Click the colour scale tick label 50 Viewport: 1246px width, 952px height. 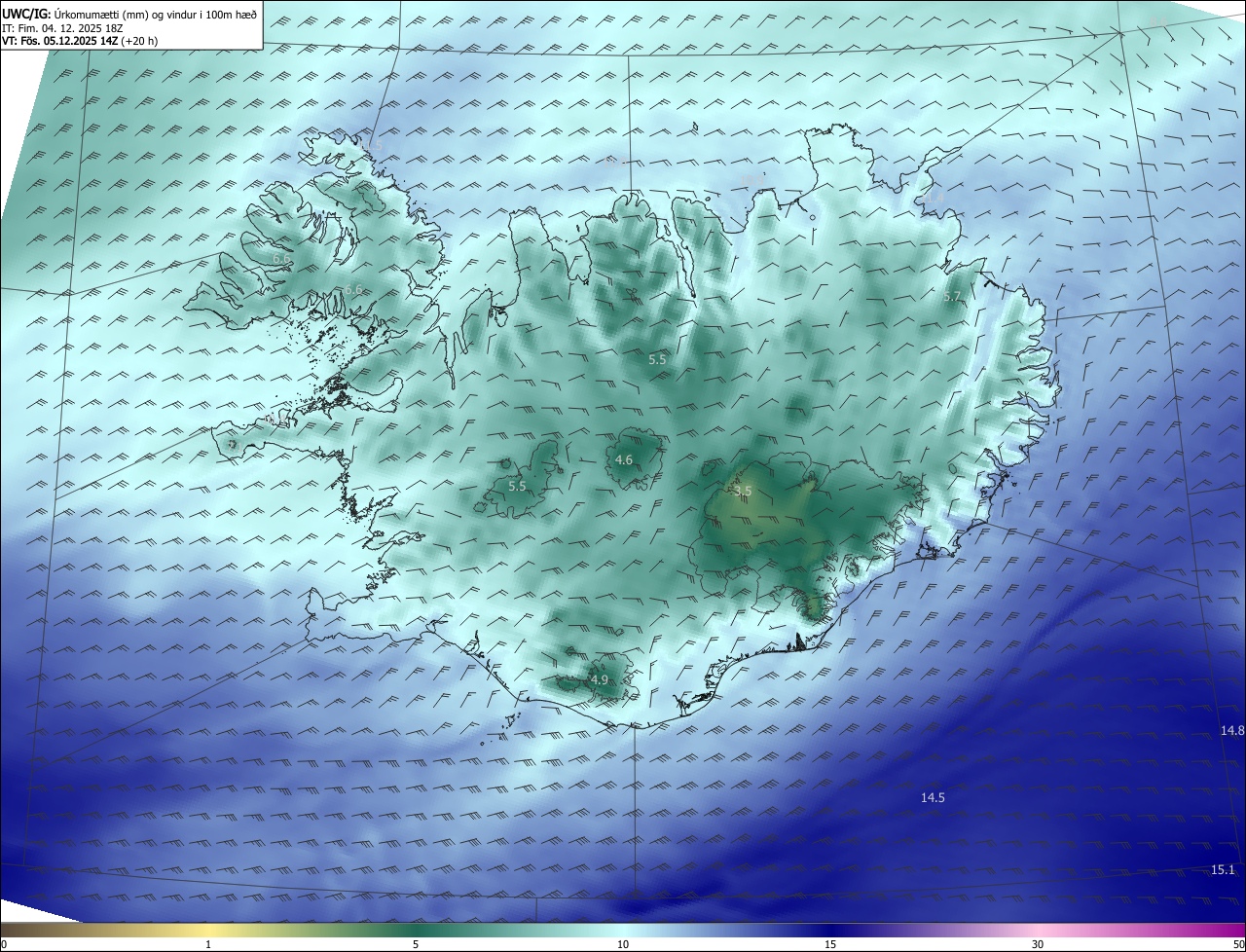[x=1237, y=944]
